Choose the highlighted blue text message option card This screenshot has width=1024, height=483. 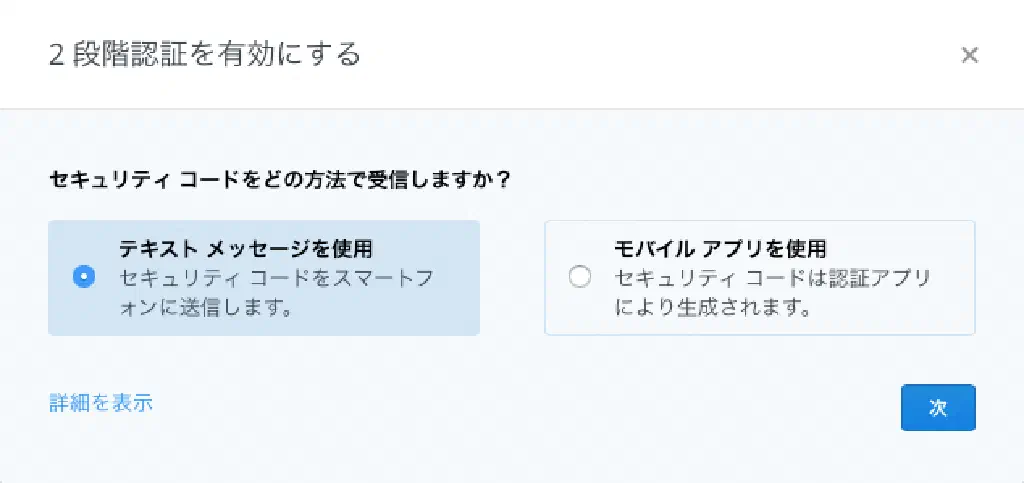coord(264,278)
